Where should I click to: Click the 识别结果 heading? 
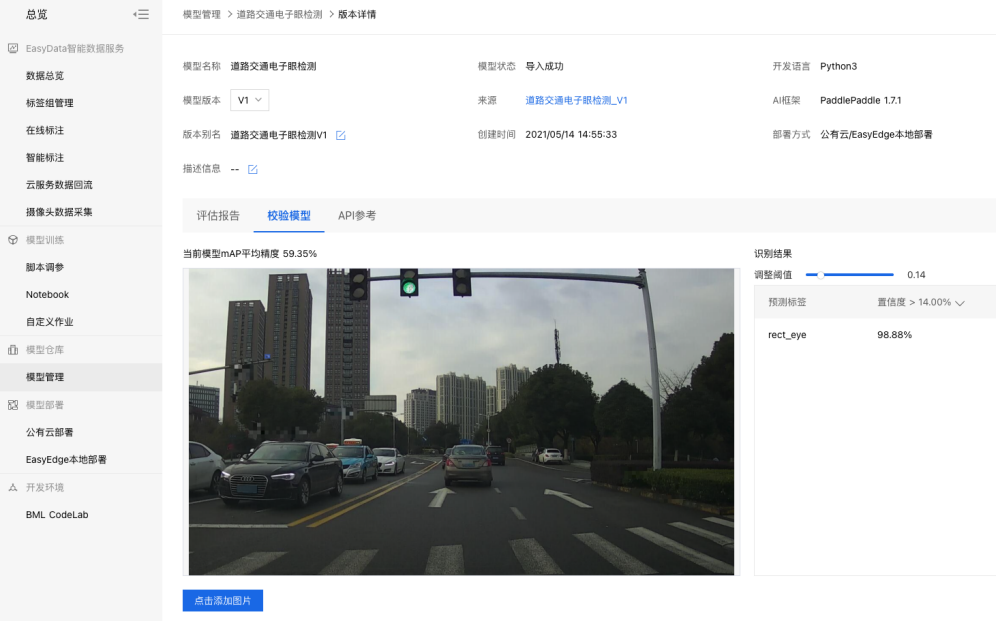[773, 254]
